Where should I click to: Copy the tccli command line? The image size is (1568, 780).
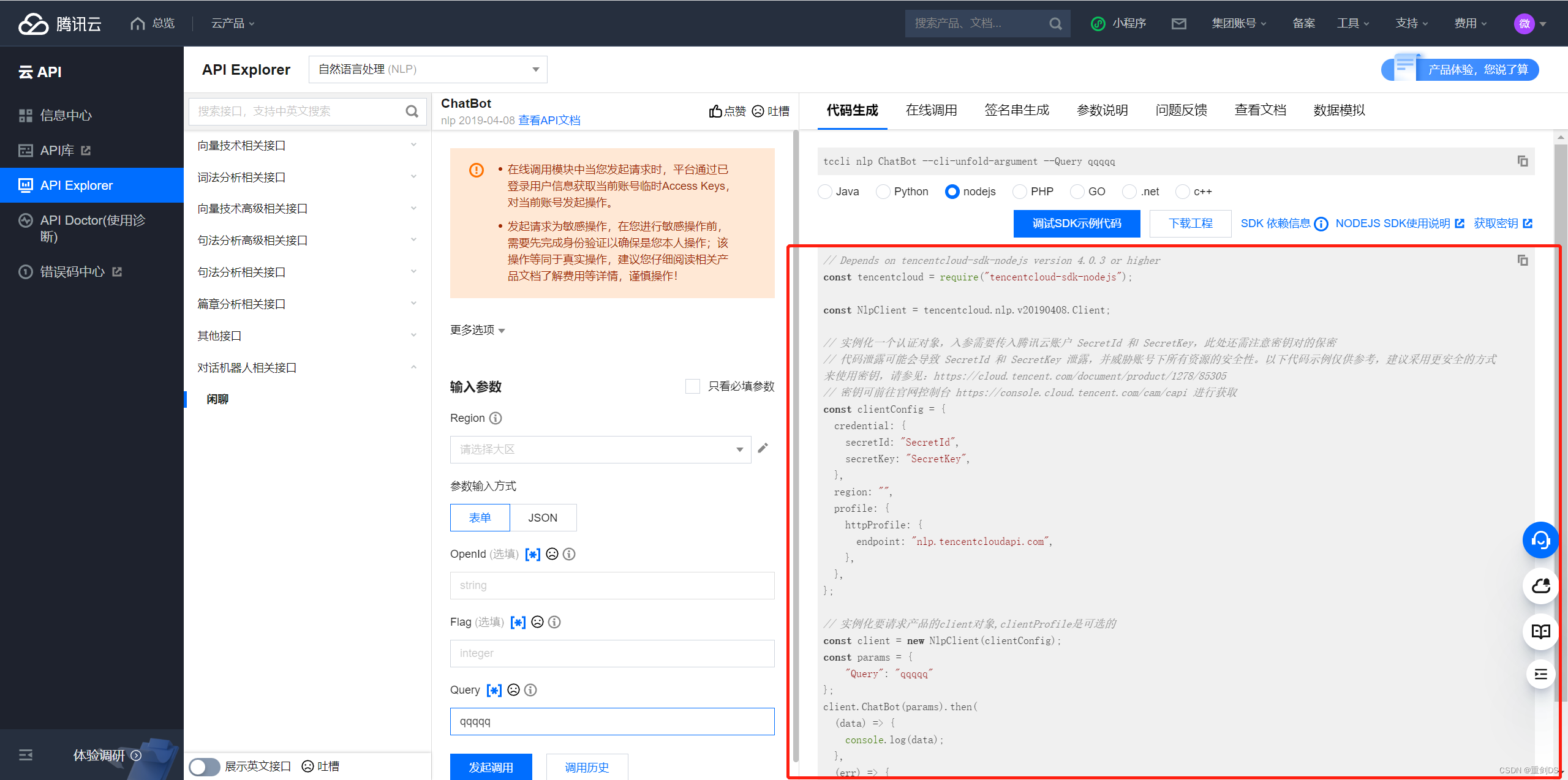[x=1523, y=161]
